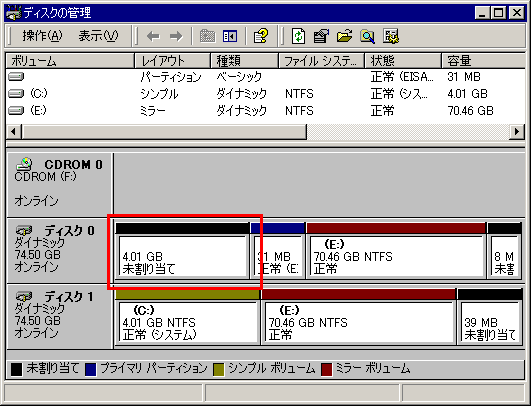Sort by the 容量 column header
Screen dimensions: 531x406
tap(484, 61)
